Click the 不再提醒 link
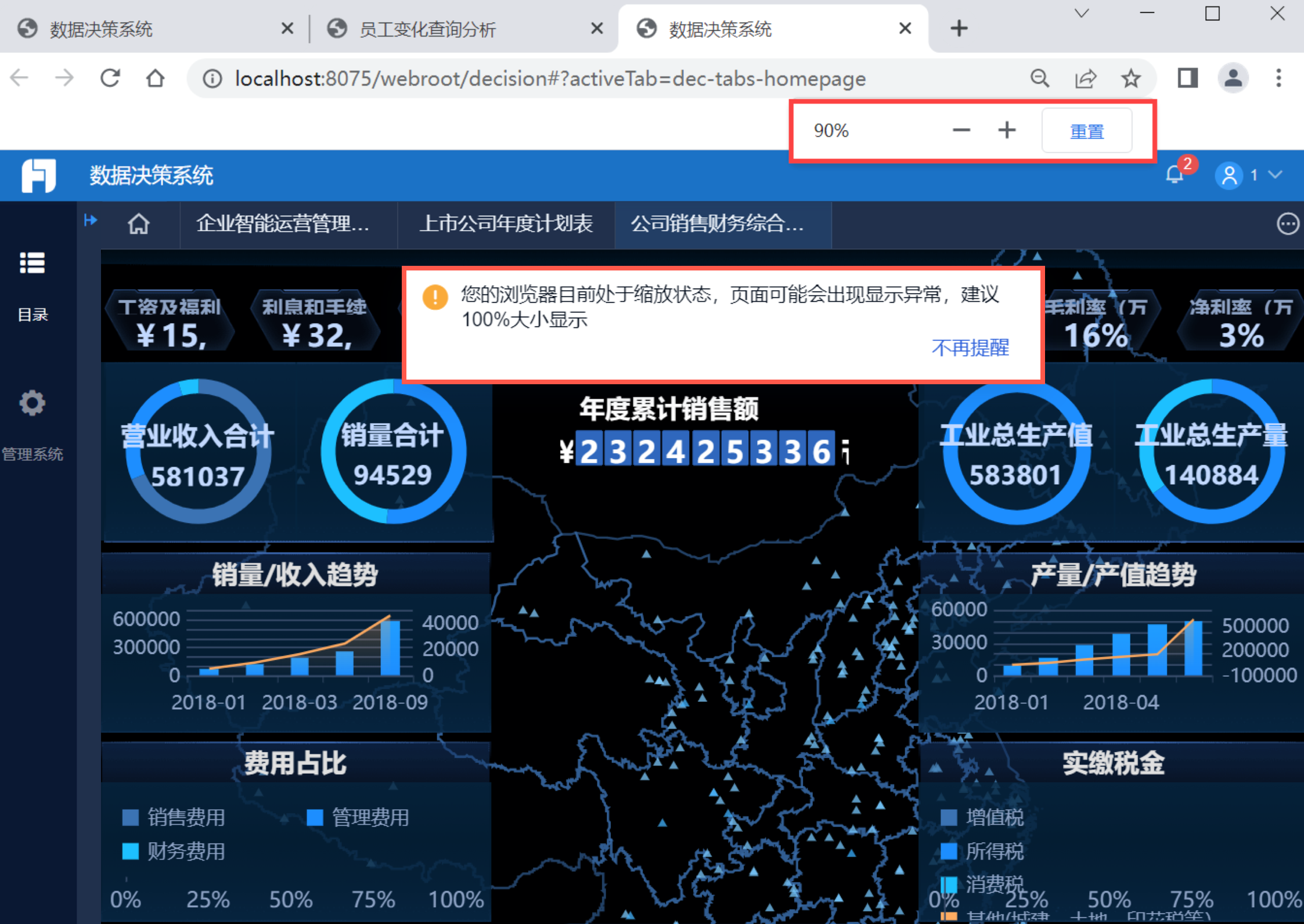Viewport: 1304px width, 924px height. pos(970,348)
